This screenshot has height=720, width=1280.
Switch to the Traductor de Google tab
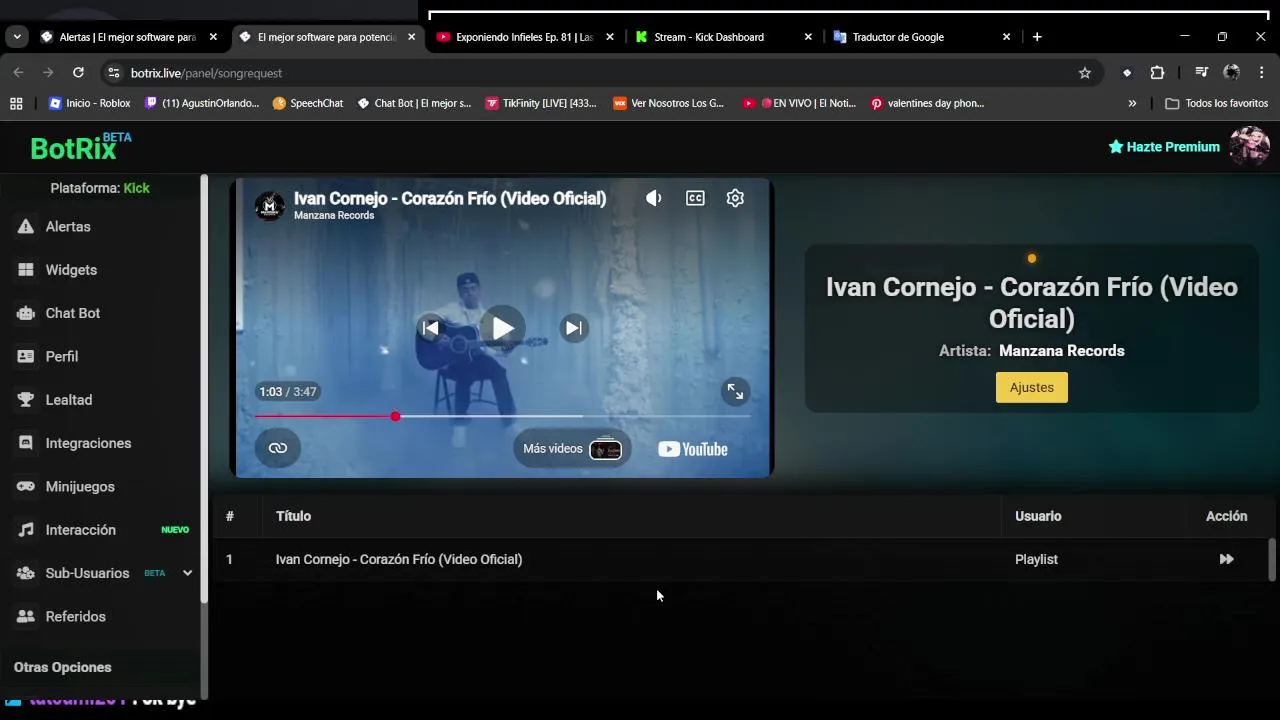[920, 37]
